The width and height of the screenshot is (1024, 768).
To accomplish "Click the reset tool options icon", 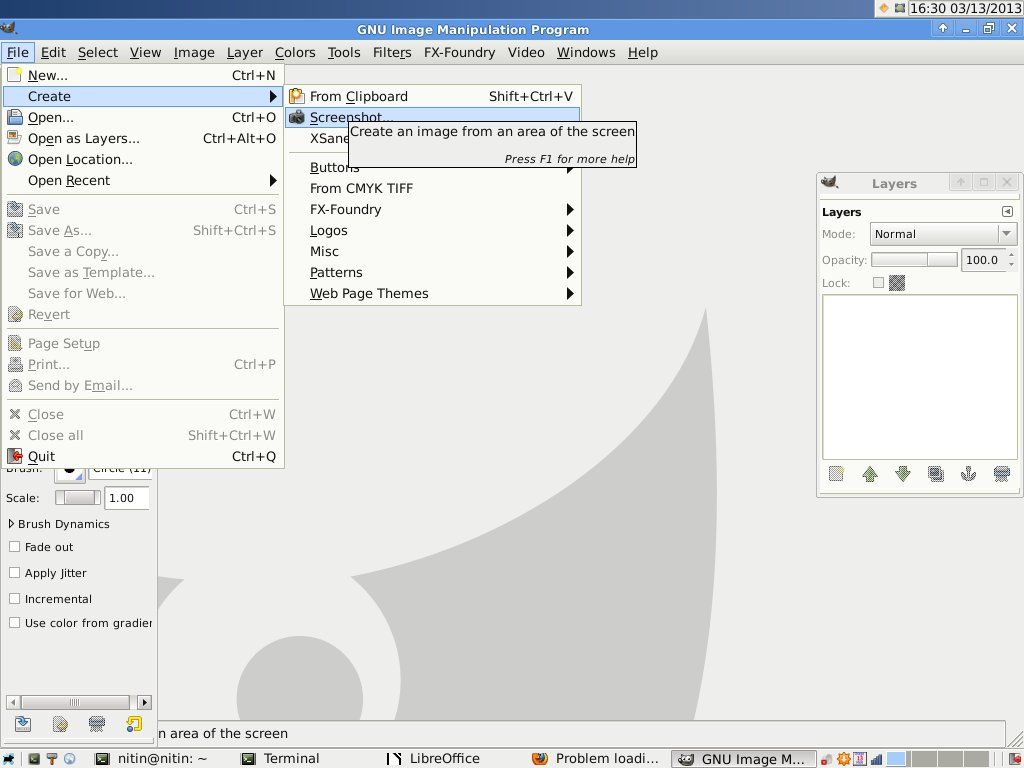I will tap(134, 724).
